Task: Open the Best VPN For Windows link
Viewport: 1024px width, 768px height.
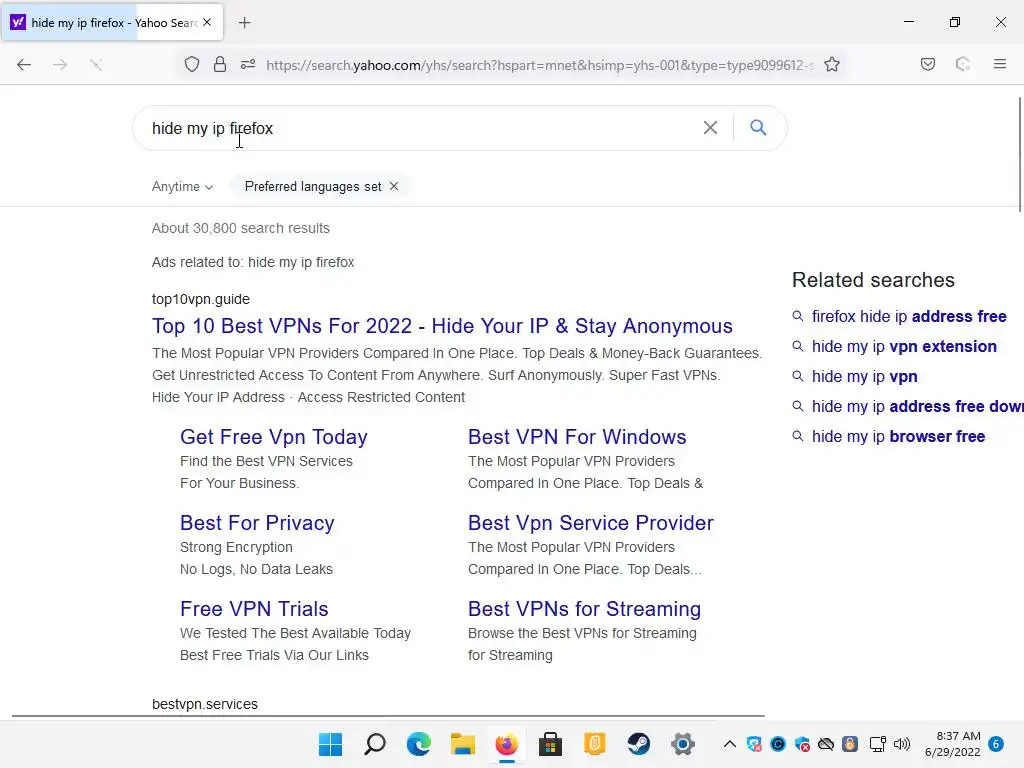Action: [x=577, y=437]
